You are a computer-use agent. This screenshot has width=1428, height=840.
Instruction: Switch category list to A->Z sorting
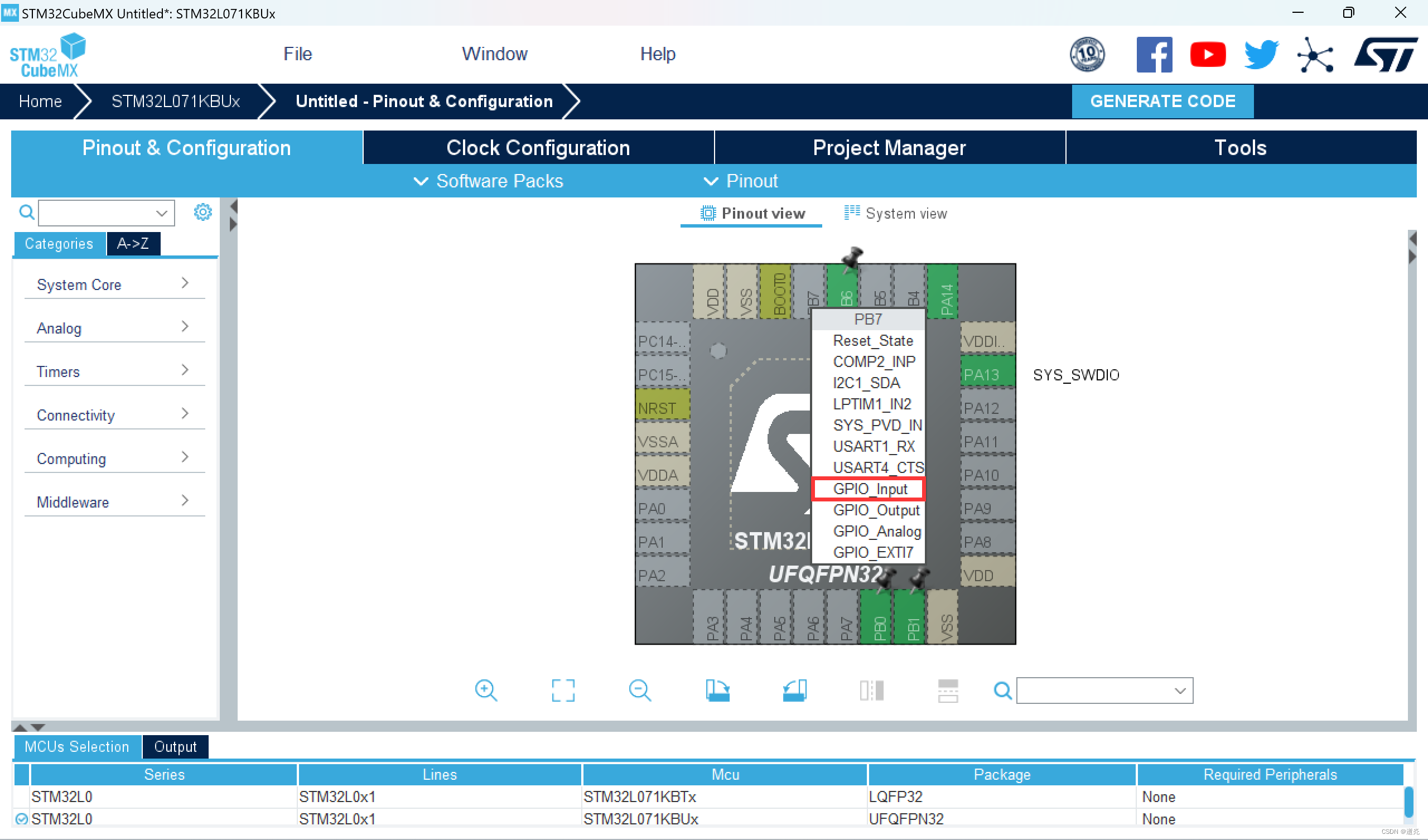[133, 244]
